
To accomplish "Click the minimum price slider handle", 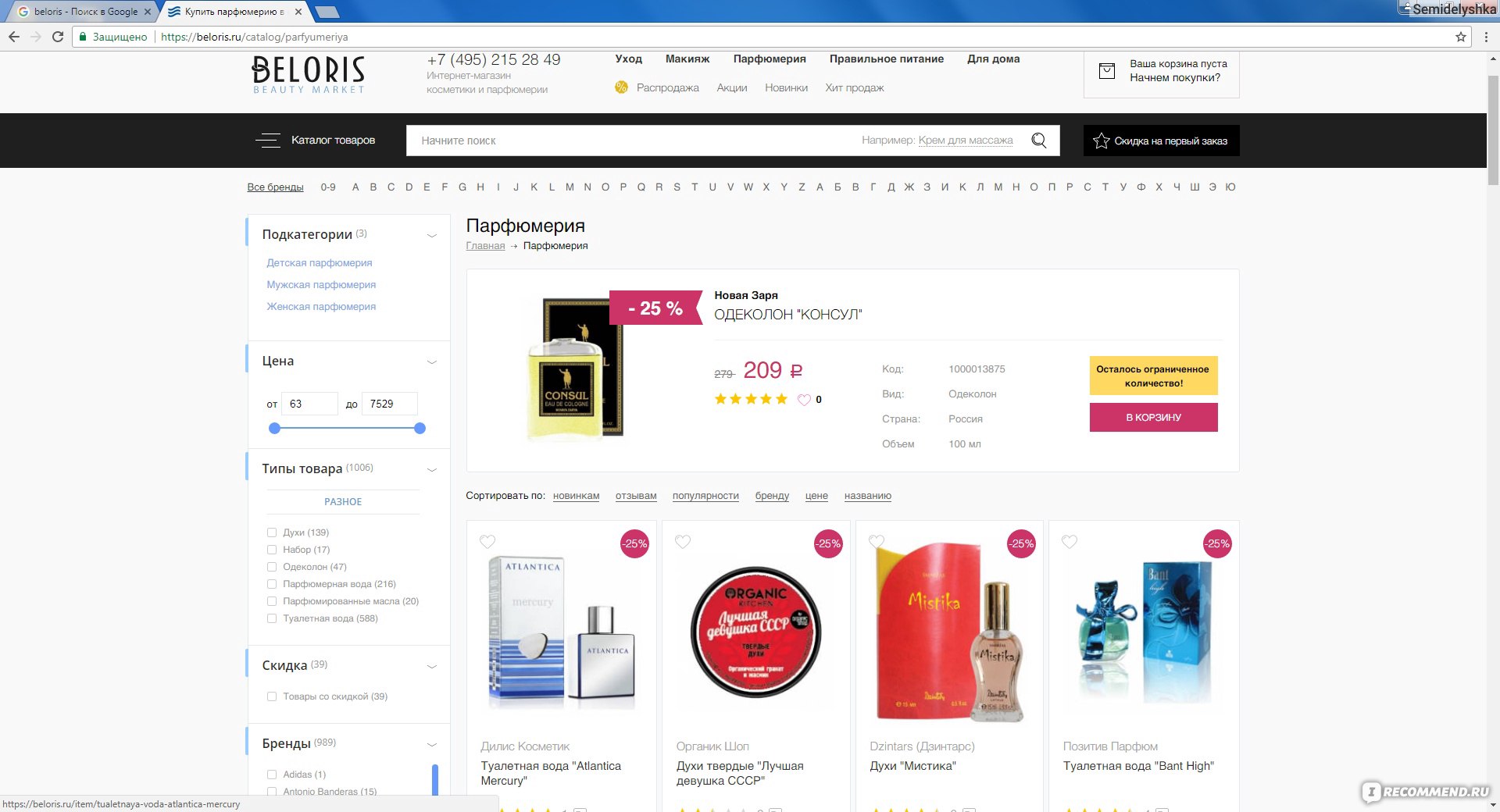I will click(x=274, y=428).
